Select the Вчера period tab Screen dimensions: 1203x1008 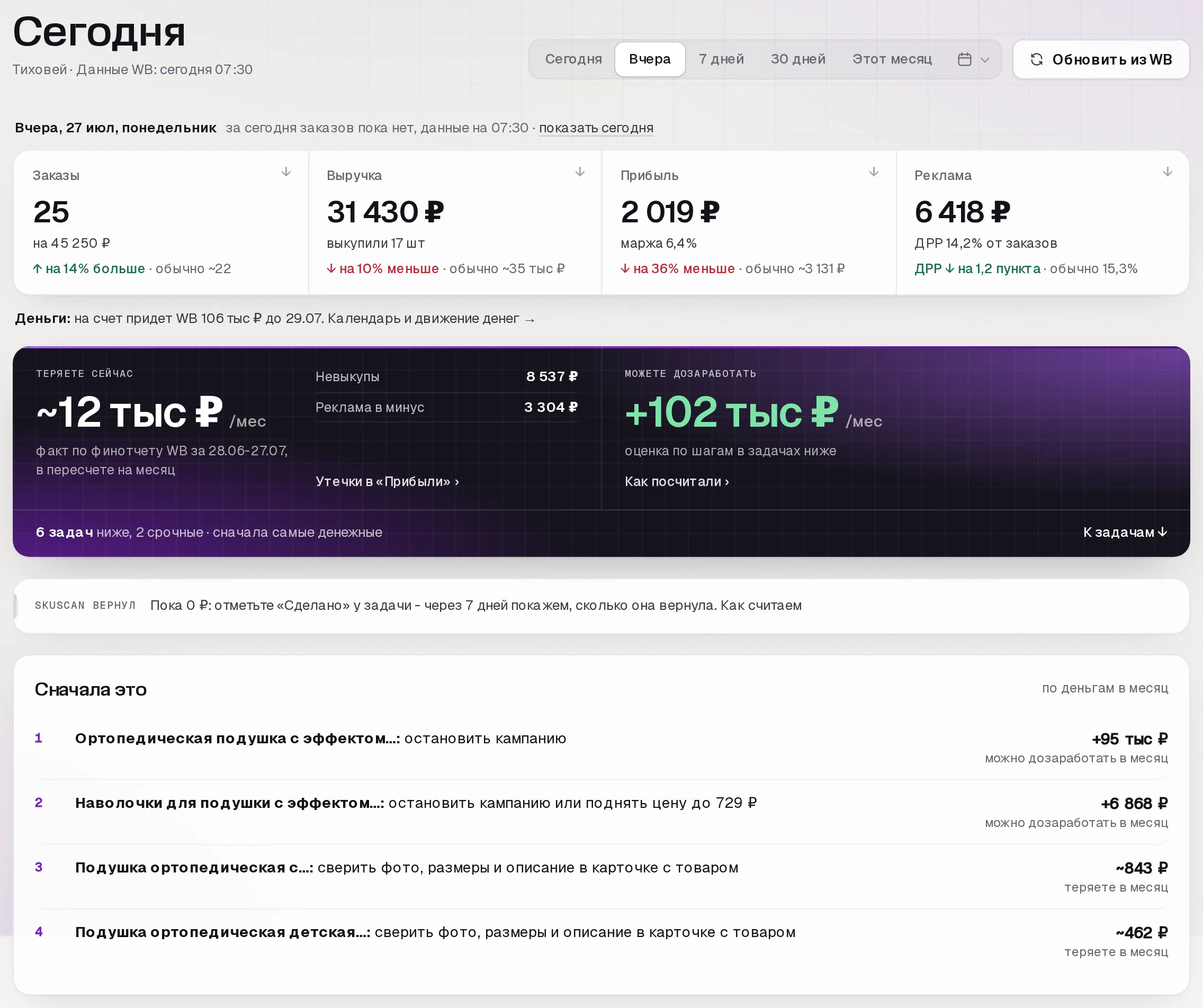pos(650,59)
